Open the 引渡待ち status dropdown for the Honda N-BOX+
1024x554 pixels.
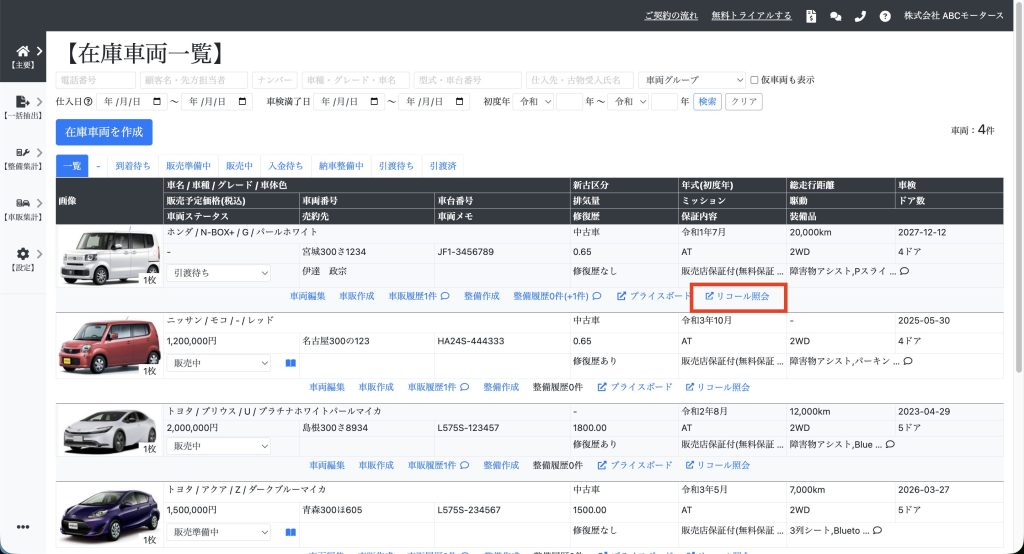point(218,273)
